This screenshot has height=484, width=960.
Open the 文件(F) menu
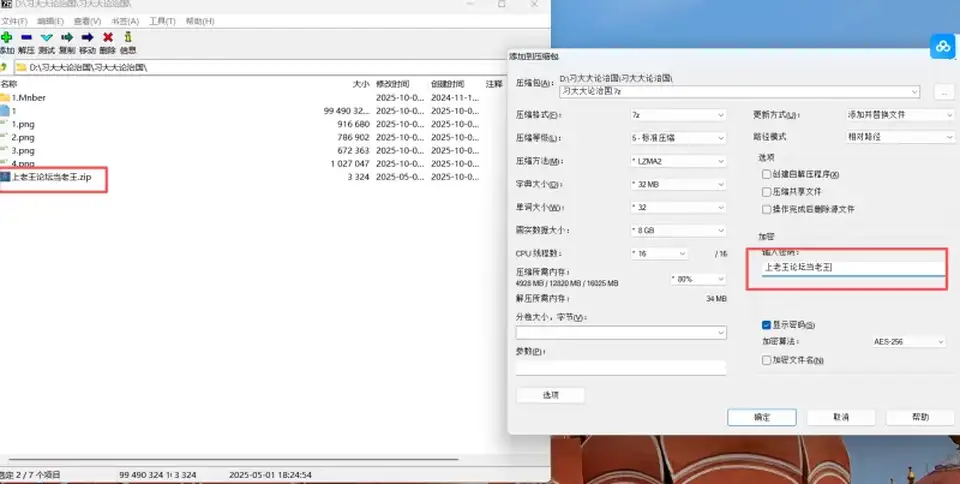coord(14,21)
